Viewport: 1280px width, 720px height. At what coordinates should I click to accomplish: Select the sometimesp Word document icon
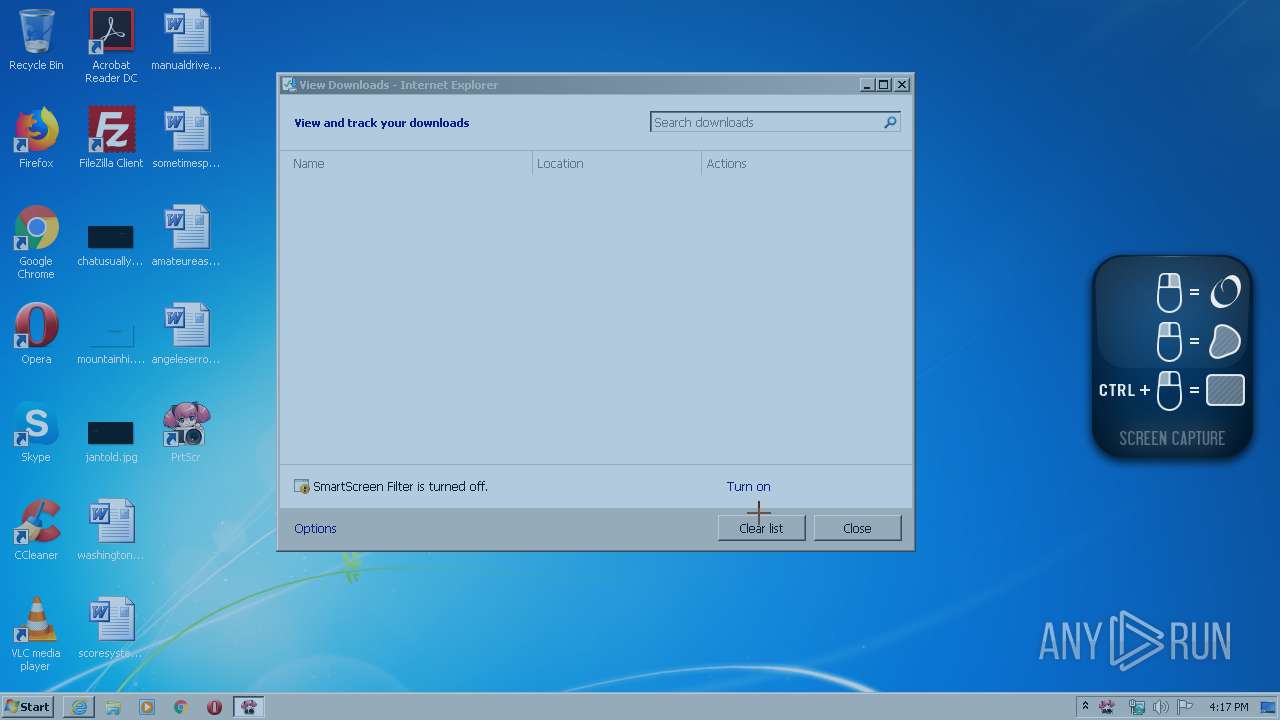coord(186,138)
